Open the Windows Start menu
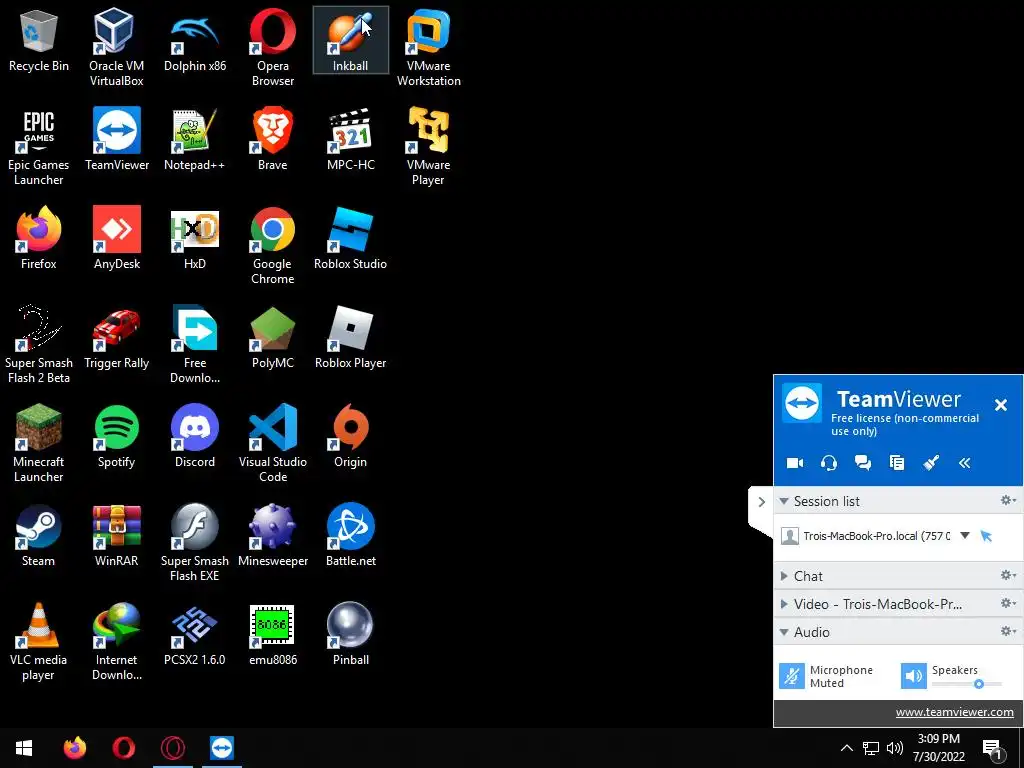 24,748
